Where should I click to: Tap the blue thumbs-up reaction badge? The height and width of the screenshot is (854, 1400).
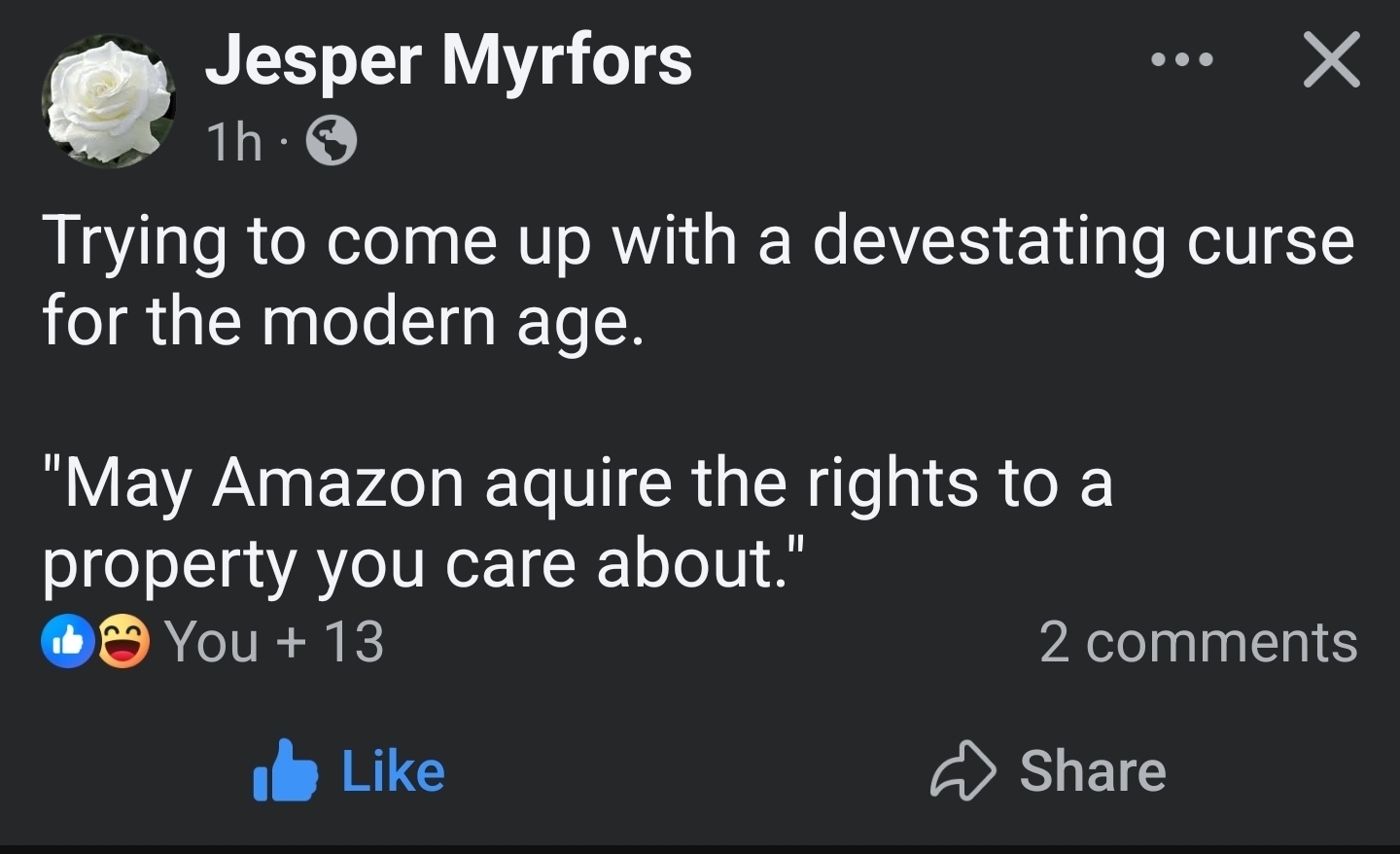click(x=67, y=641)
